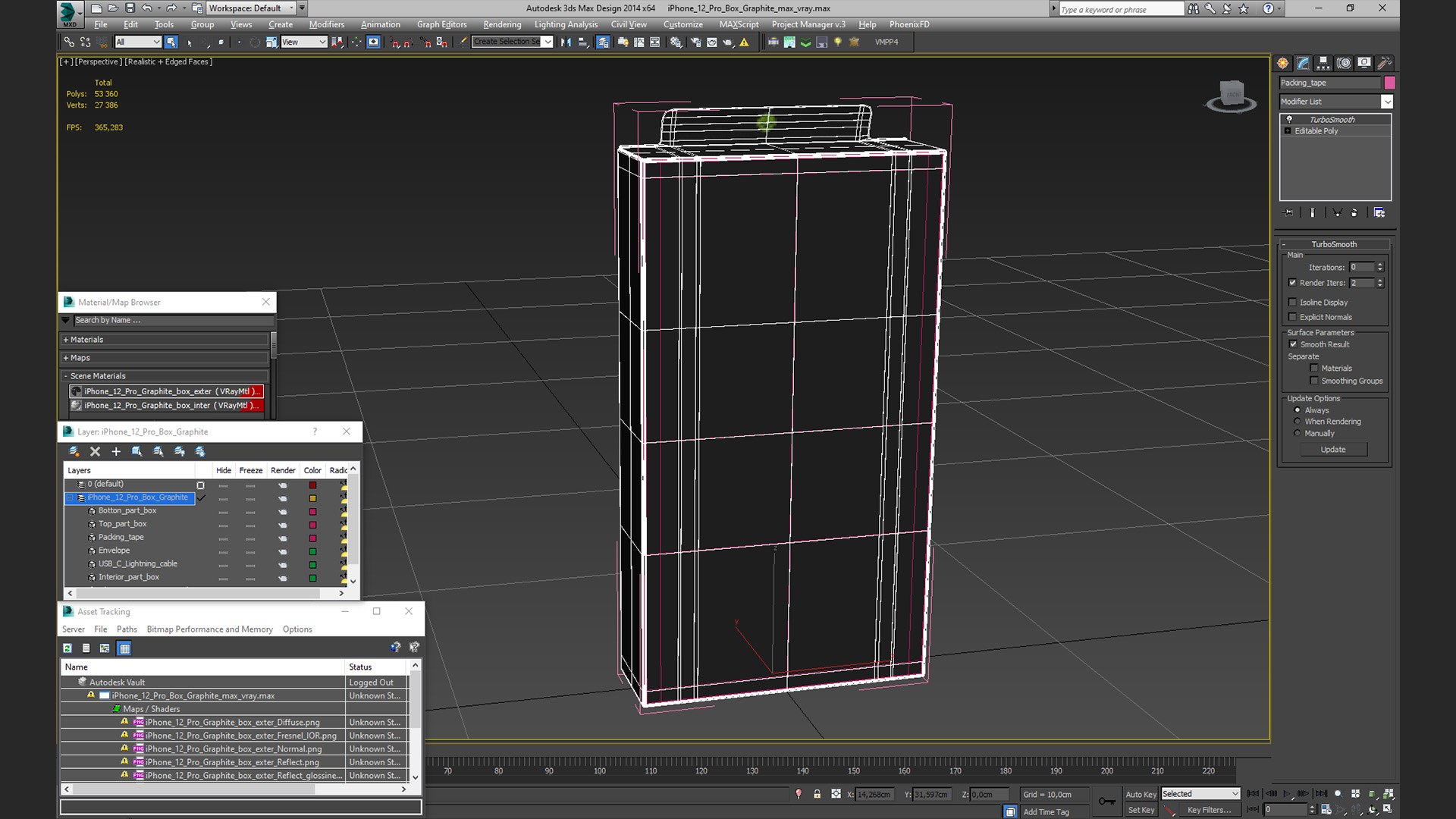Click the Isolate Selection lightbulb icon
The height and width of the screenshot is (819, 1456).
pos(799,794)
